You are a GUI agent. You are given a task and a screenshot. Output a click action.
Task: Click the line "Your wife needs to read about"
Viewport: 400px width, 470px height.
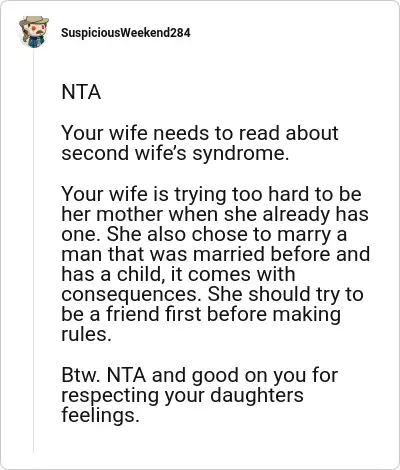coord(200,133)
